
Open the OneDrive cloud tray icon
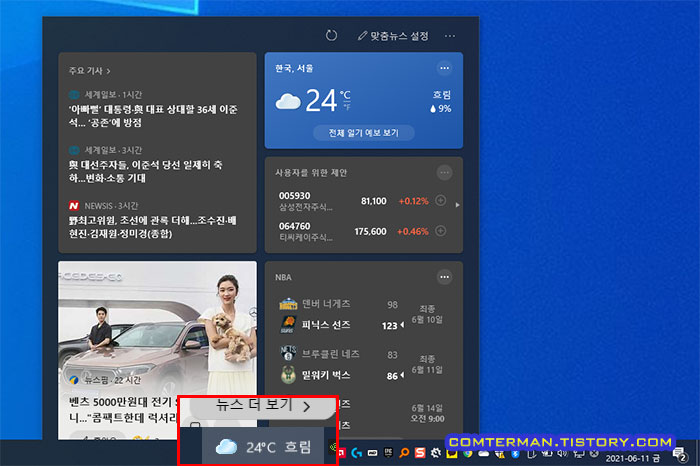coord(483,454)
